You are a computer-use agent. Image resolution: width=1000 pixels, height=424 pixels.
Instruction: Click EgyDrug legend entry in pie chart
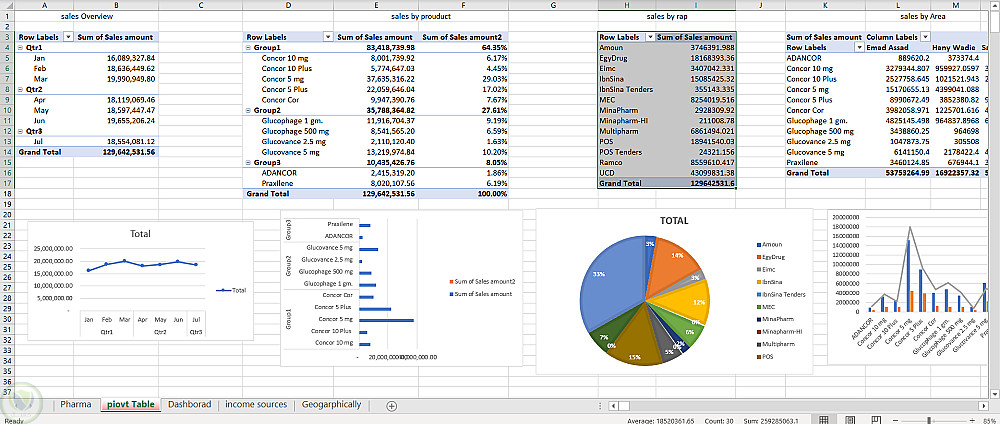770,257
